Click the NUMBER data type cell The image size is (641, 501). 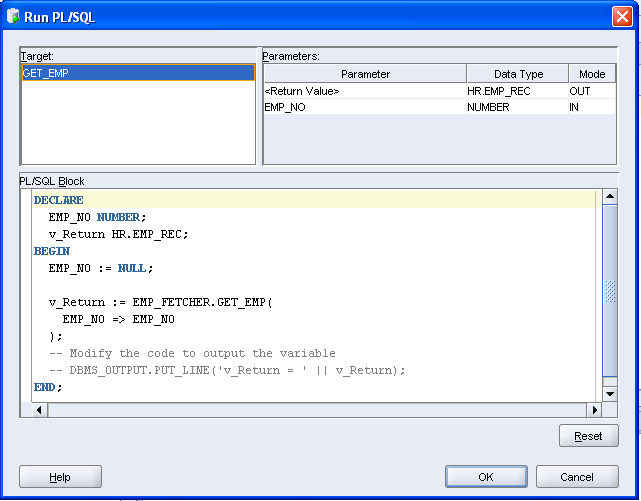click(x=517, y=107)
